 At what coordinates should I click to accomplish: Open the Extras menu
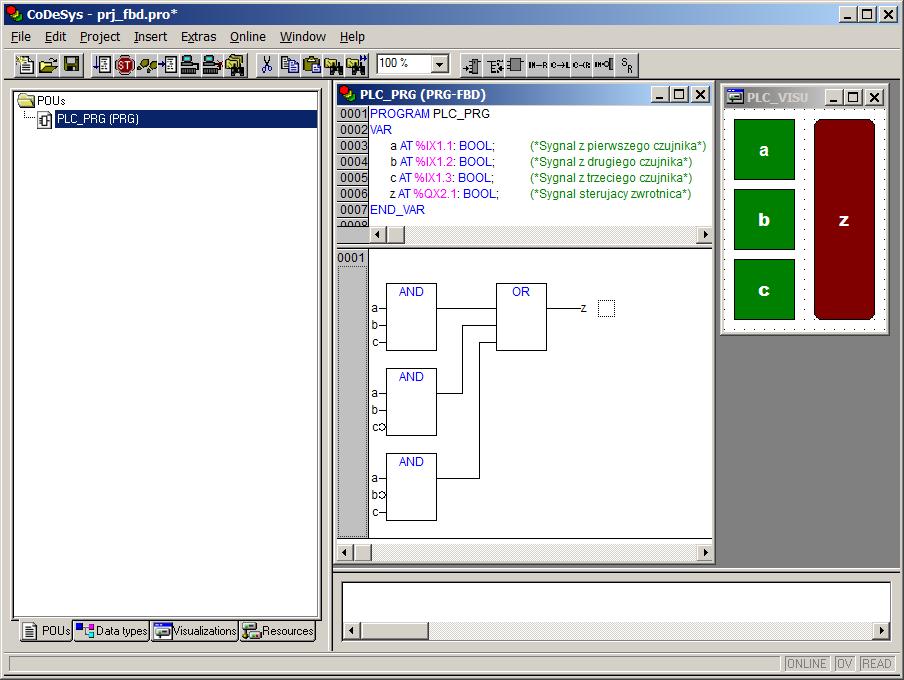198,37
